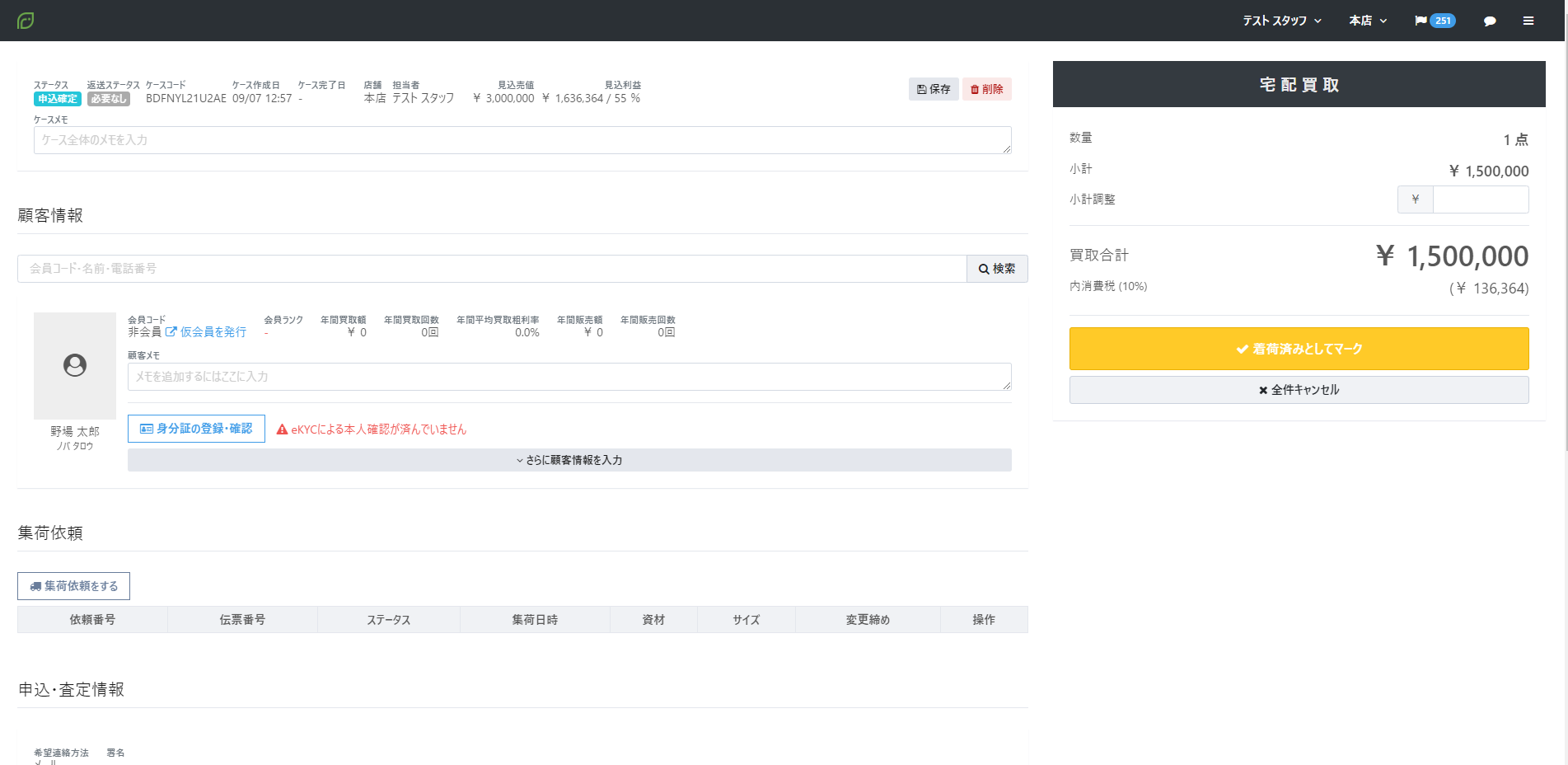Screen dimensions: 1568x765
Task: Click the 集荷日時 column header
Action: tap(535, 620)
